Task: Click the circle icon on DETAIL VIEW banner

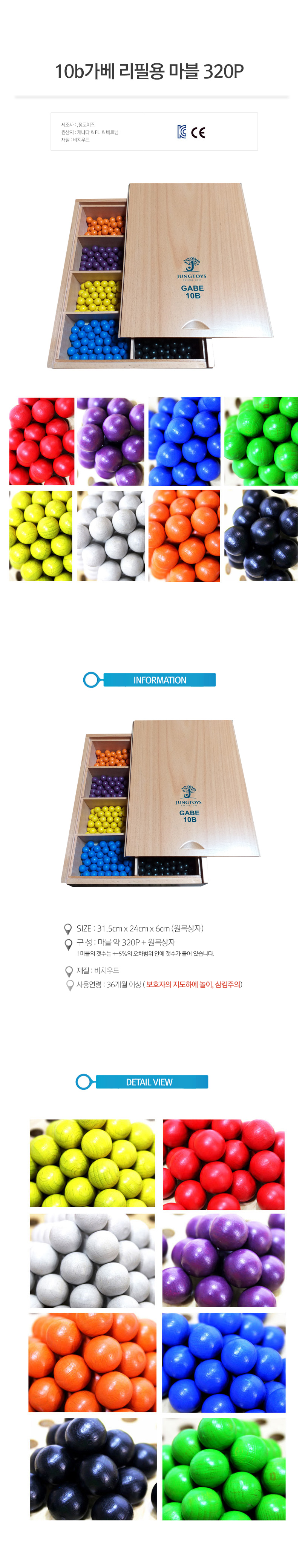Action: click(84, 1082)
